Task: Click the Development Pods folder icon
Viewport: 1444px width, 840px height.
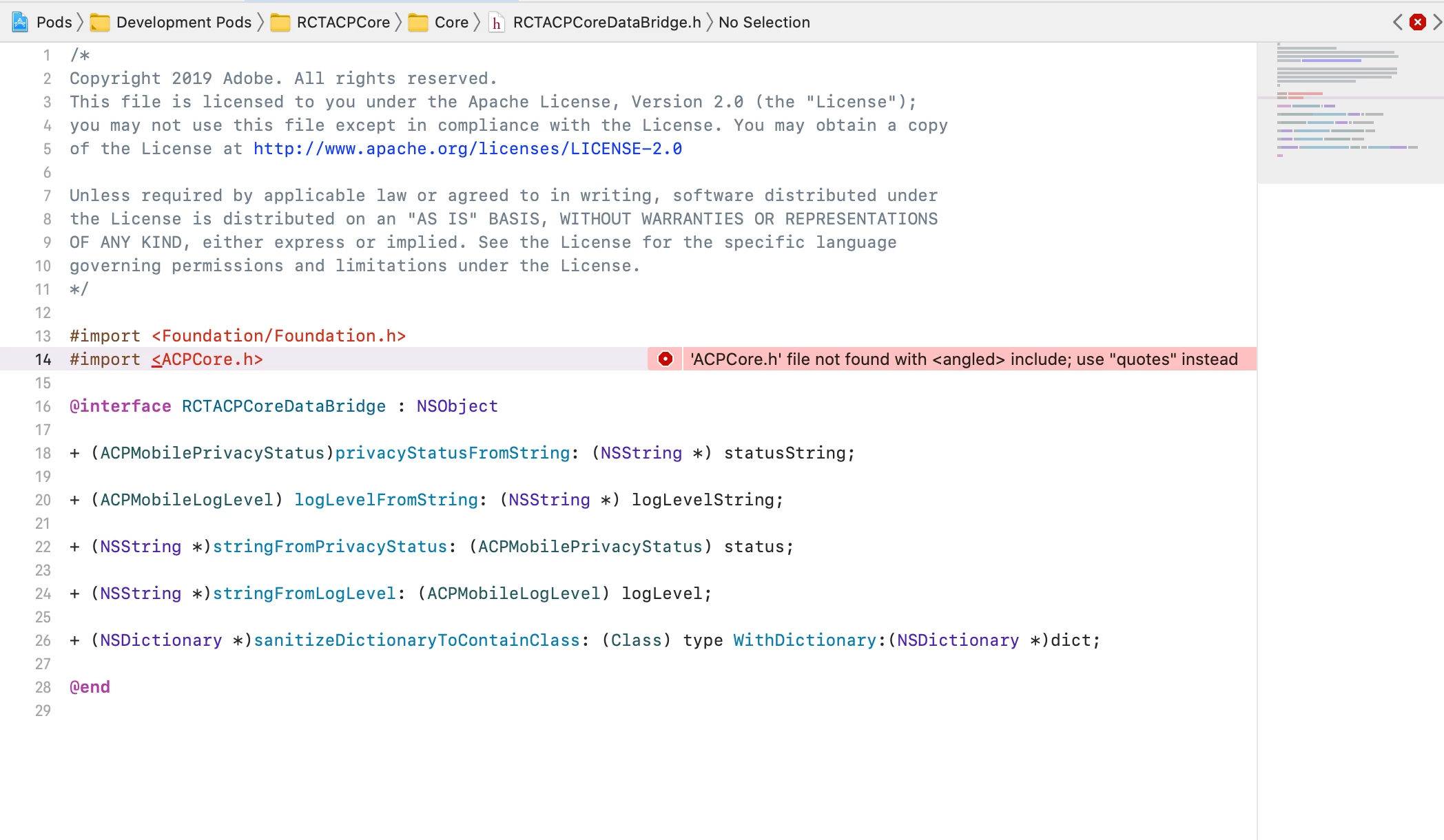Action: (x=100, y=23)
